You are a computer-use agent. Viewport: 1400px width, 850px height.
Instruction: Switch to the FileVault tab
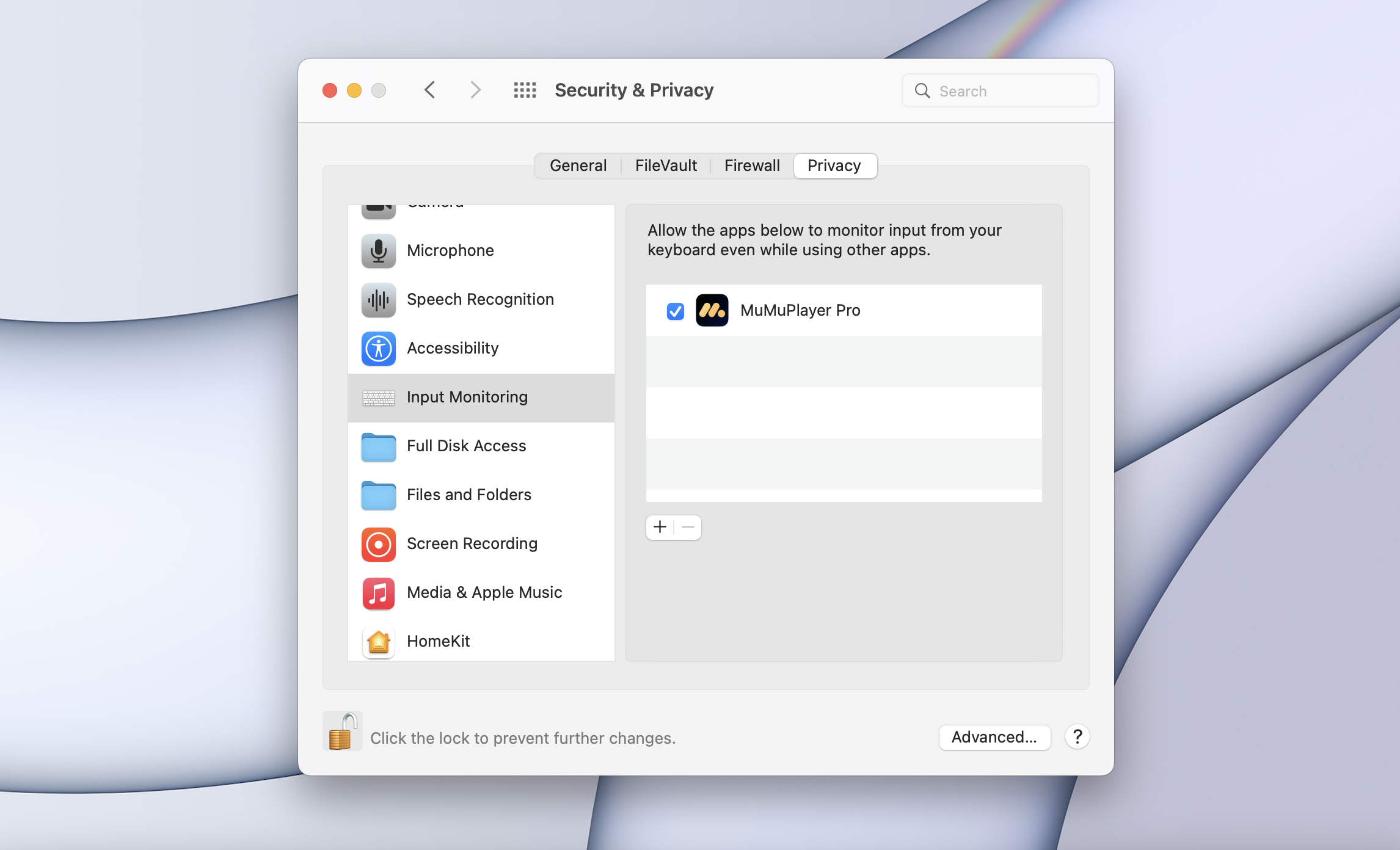click(x=666, y=165)
